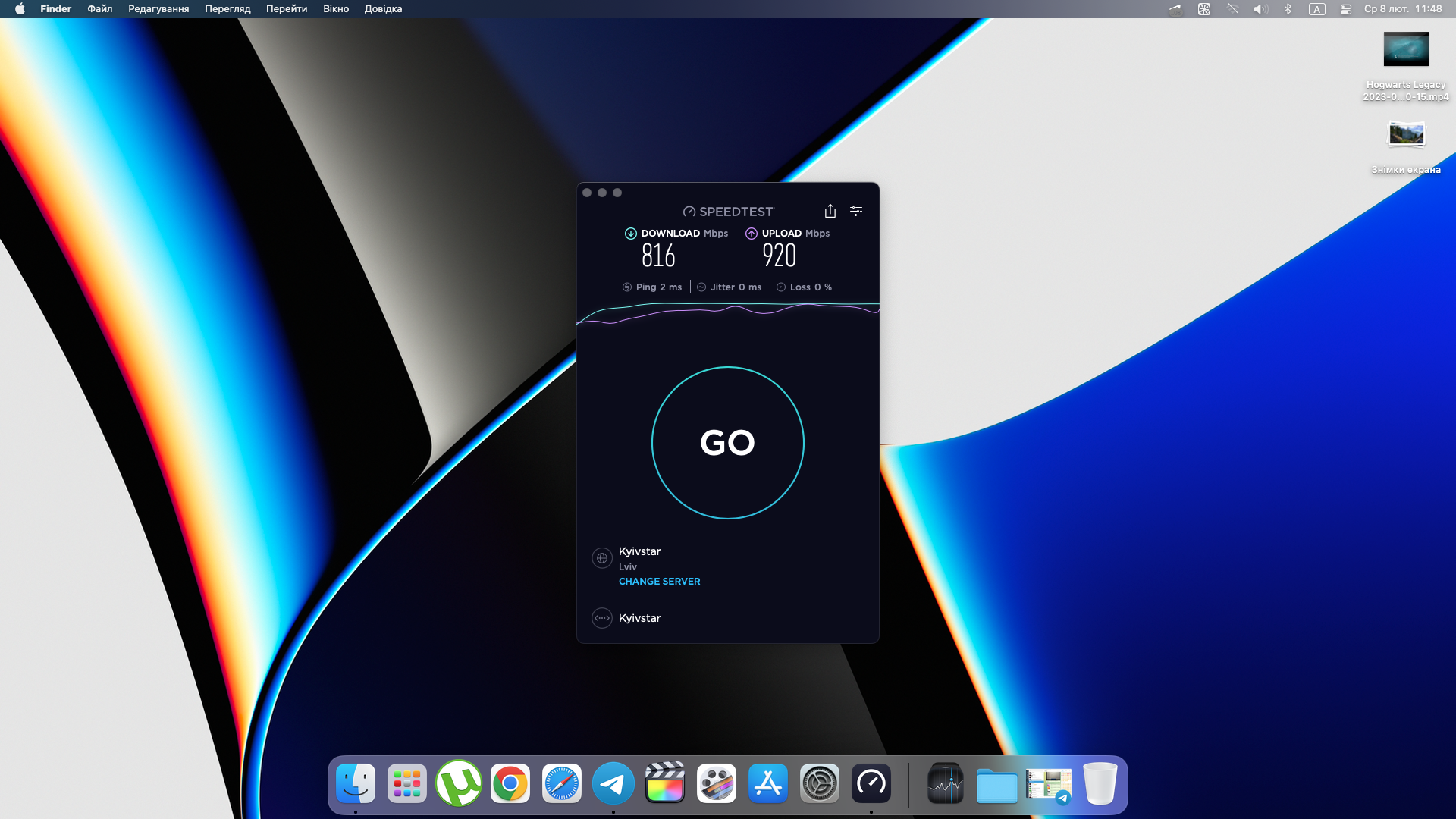Open uTorrent from the Dock
This screenshot has width=1456, height=819.
pos(459,783)
